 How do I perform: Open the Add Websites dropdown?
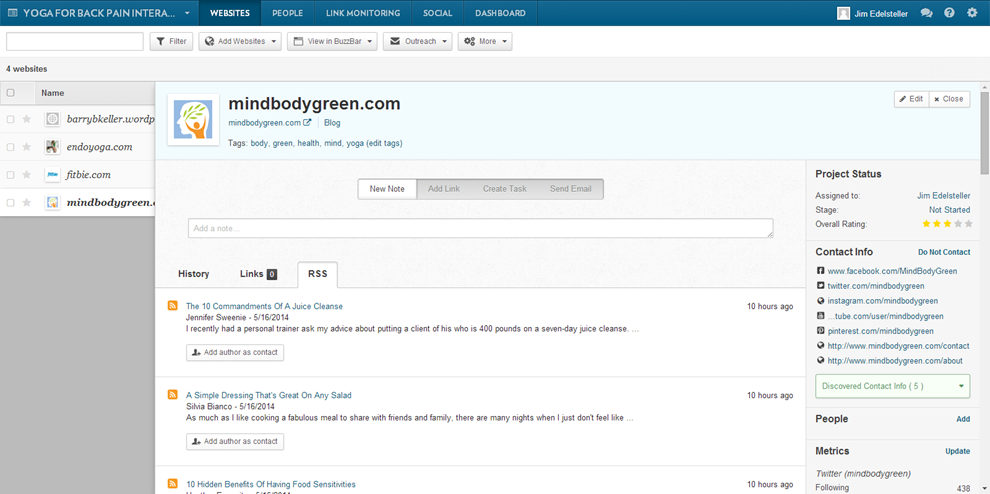pos(240,41)
